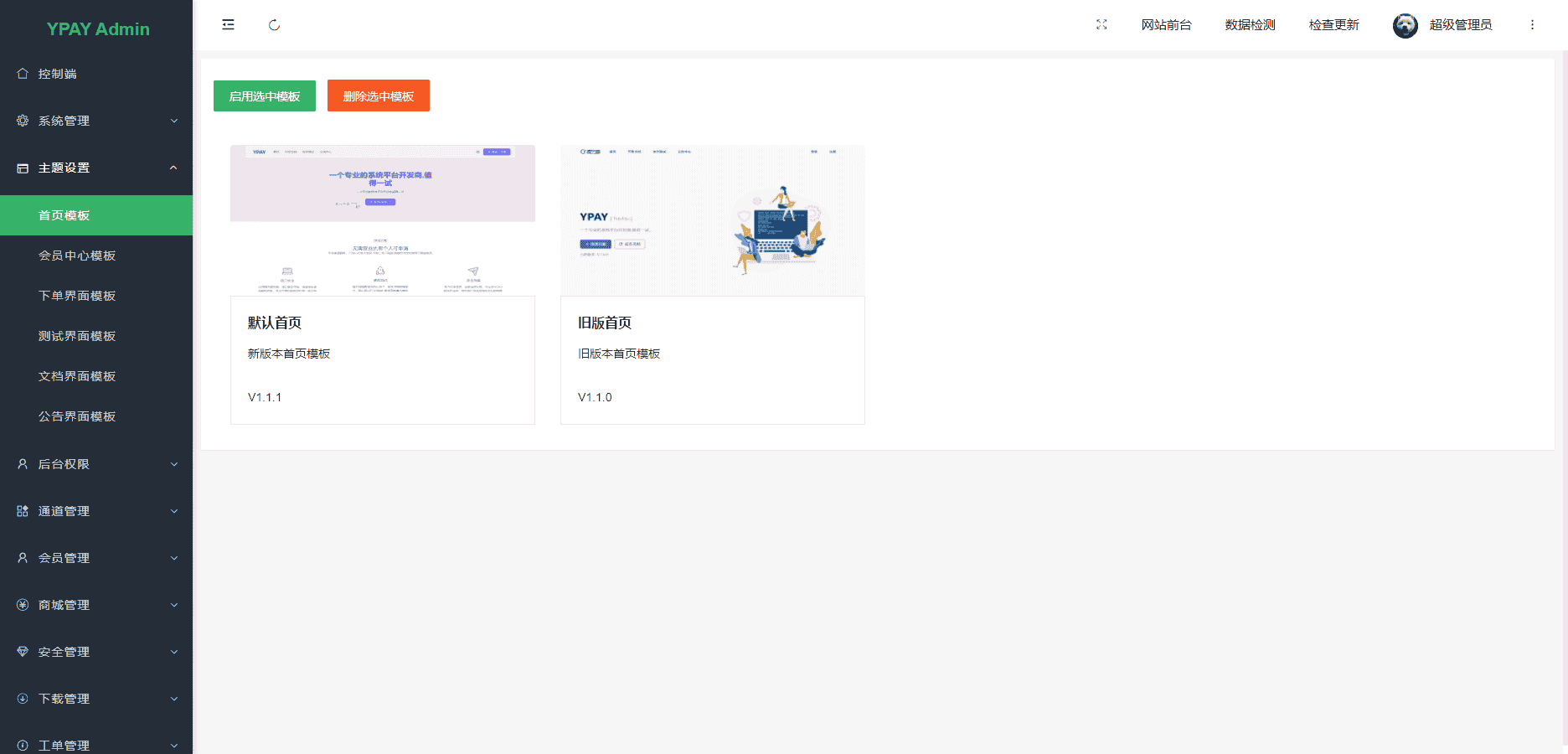Collapse the sidebar with the menu fold icon
The width and height of the screenshot is (1568, 754).
[228, 25]
